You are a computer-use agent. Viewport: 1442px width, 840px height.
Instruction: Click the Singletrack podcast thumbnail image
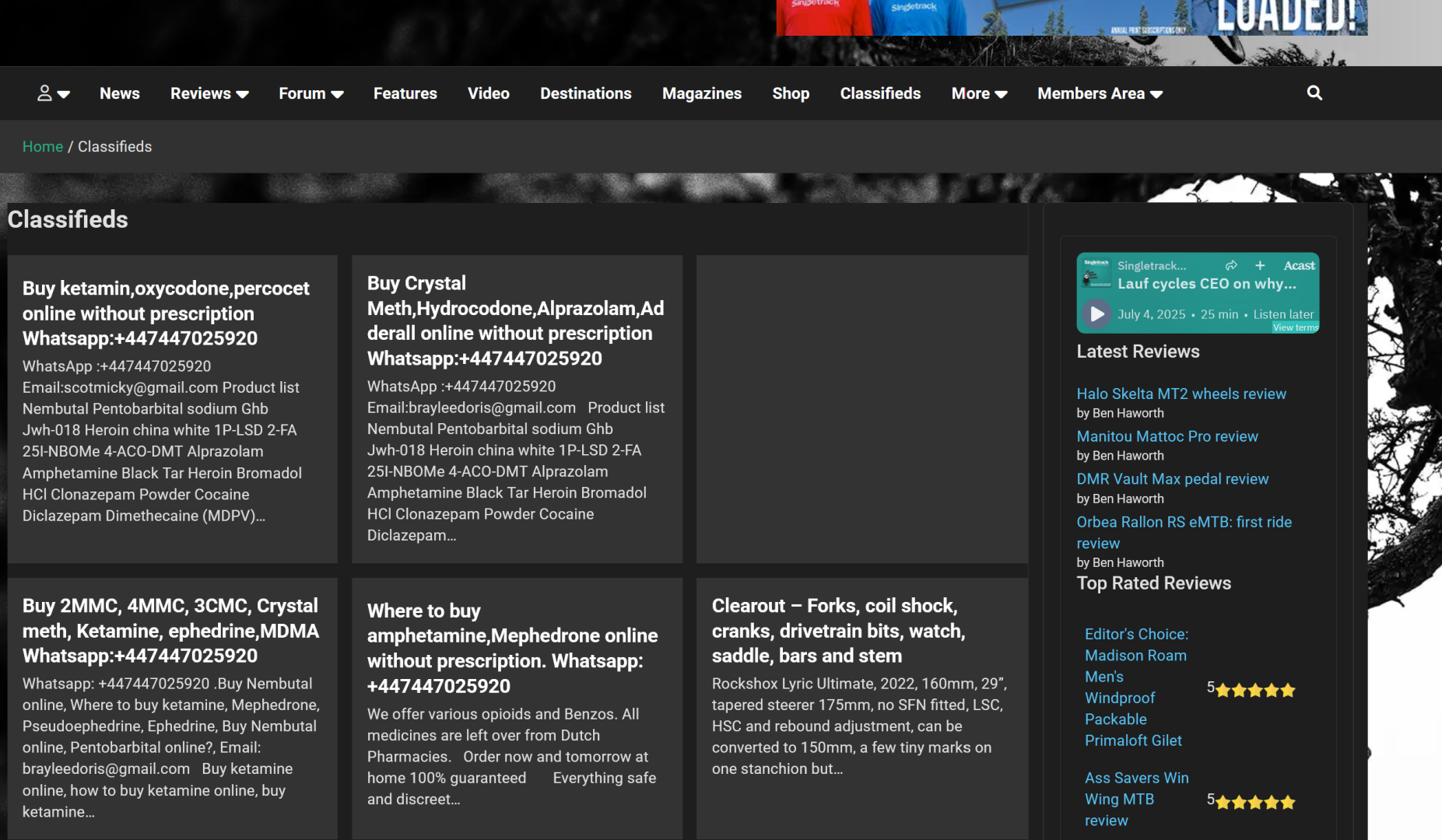[1096, 272]
